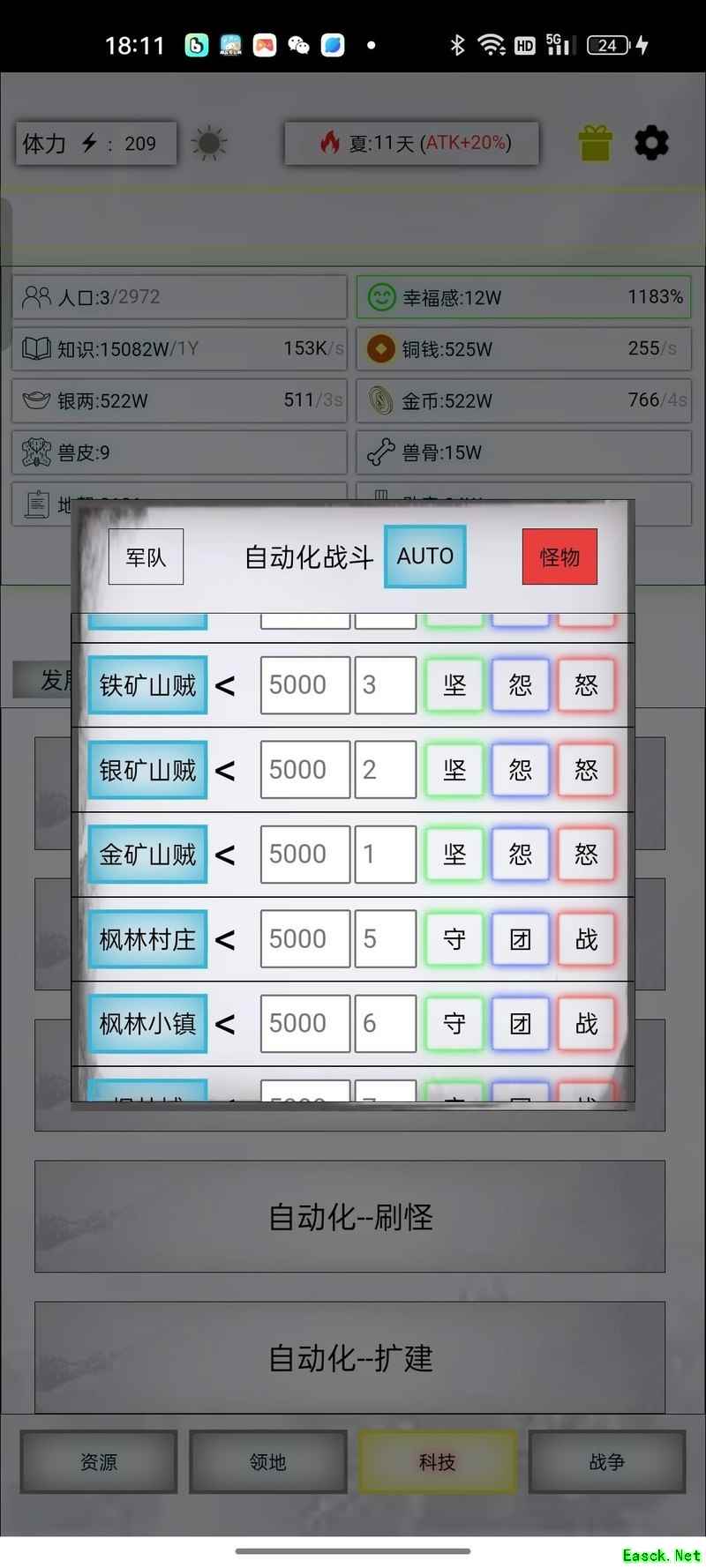Toggle 坚 stance for 铁矿山贼 row
This screenshot has height=1568, width=706.
(x=454, y=685)
